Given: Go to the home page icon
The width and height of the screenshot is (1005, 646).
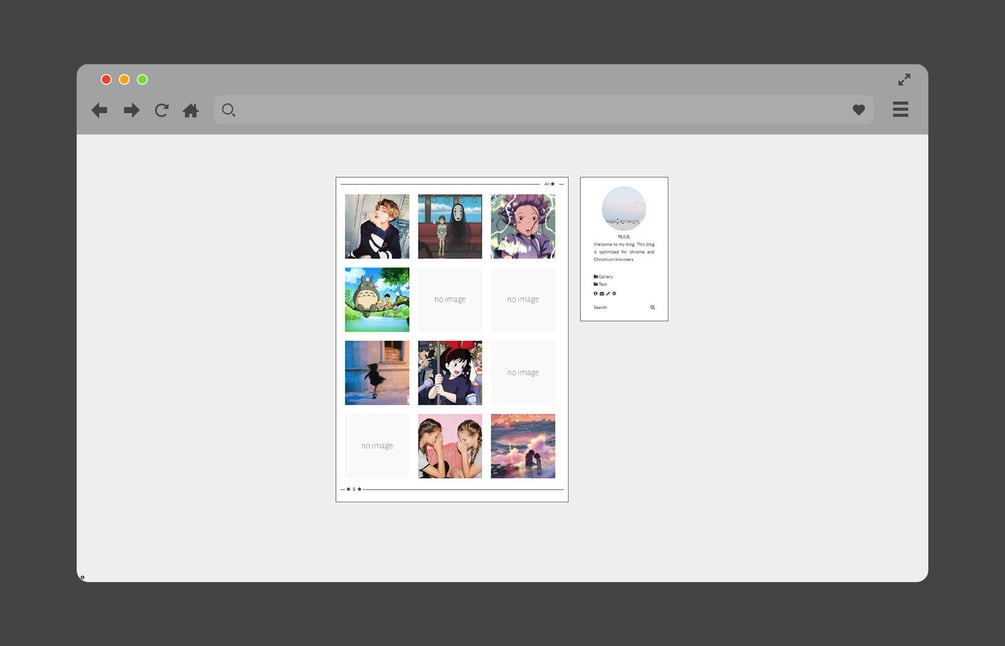Looking at the screenshot, I should pos(190,110).
